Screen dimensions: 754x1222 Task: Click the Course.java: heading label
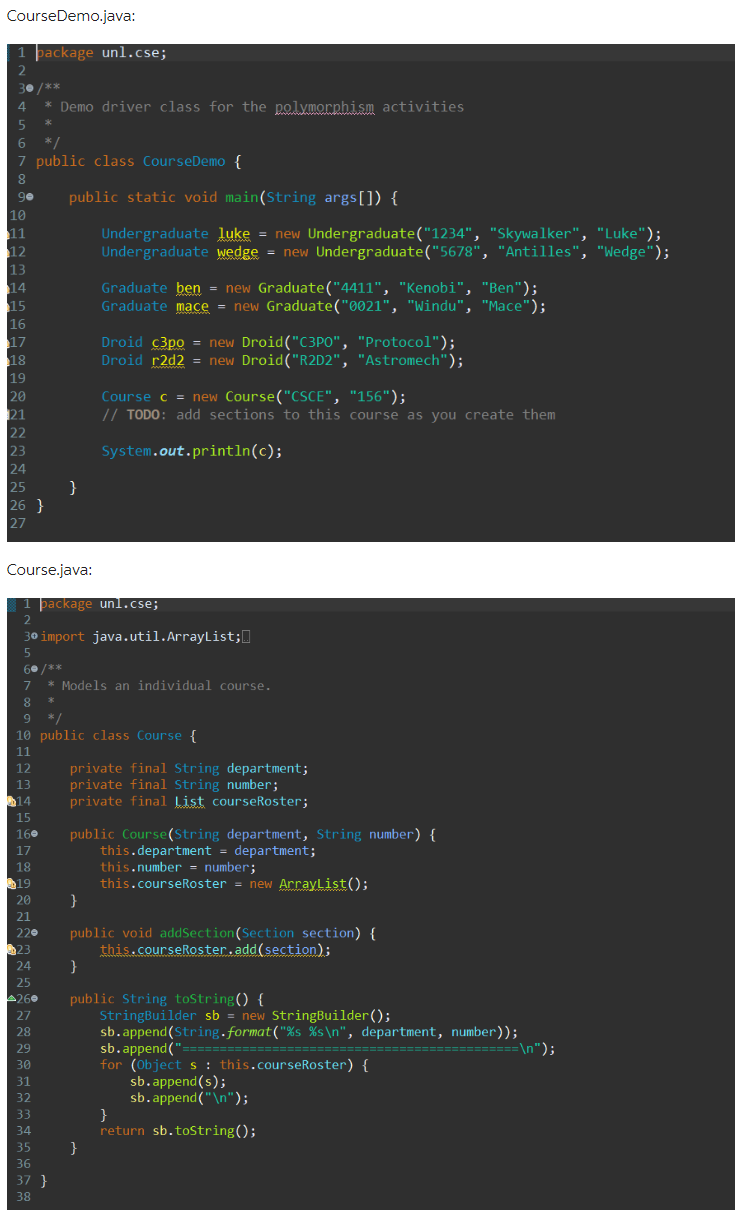tap(49, 570)
